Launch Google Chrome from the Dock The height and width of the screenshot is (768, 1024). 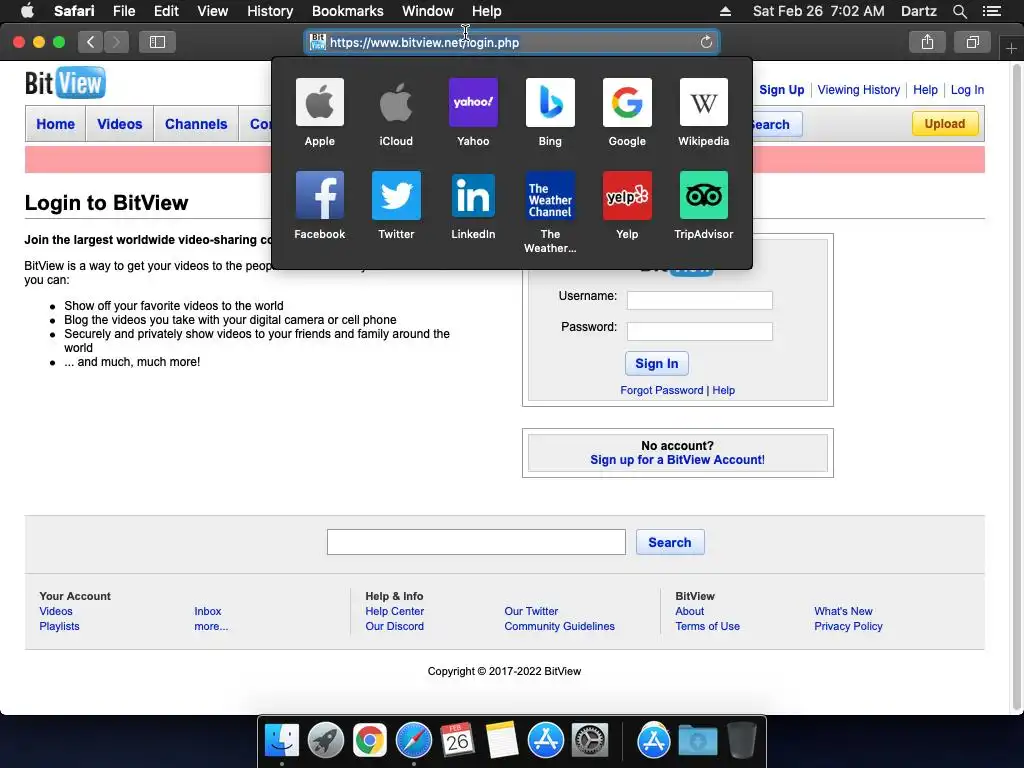point(370,741)
